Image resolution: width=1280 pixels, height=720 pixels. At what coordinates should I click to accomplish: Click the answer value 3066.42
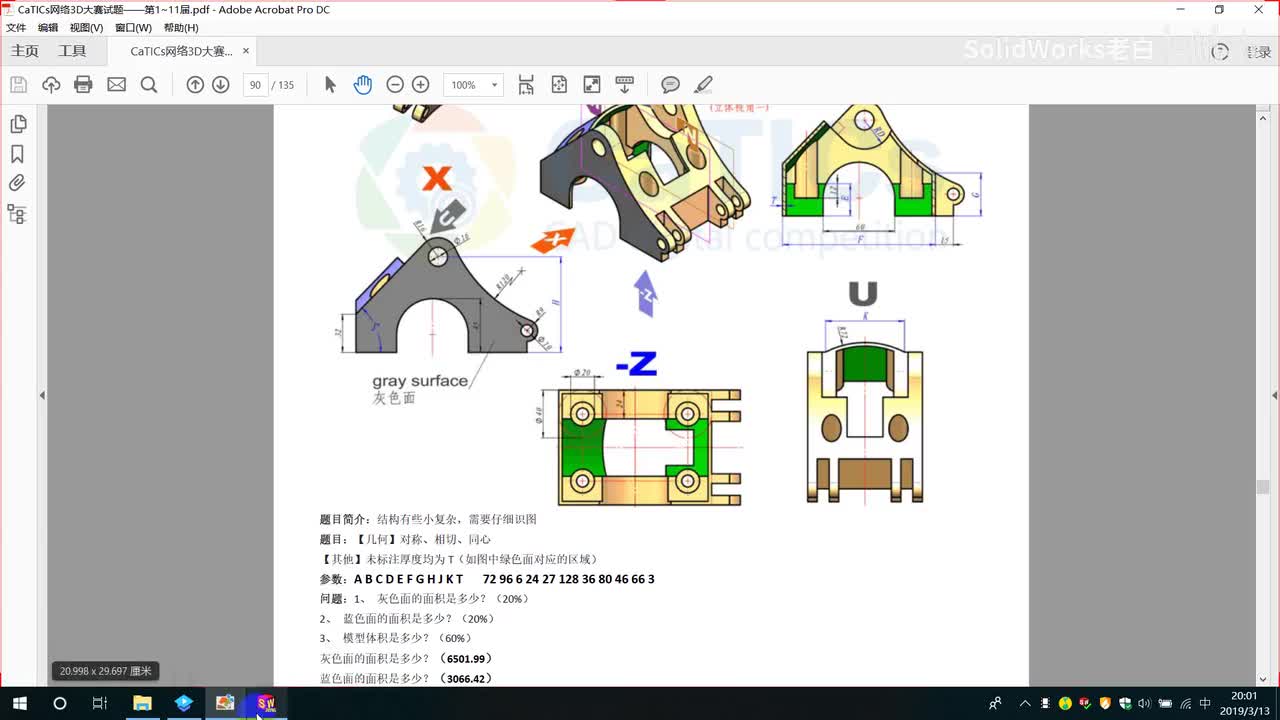[465, 678]
